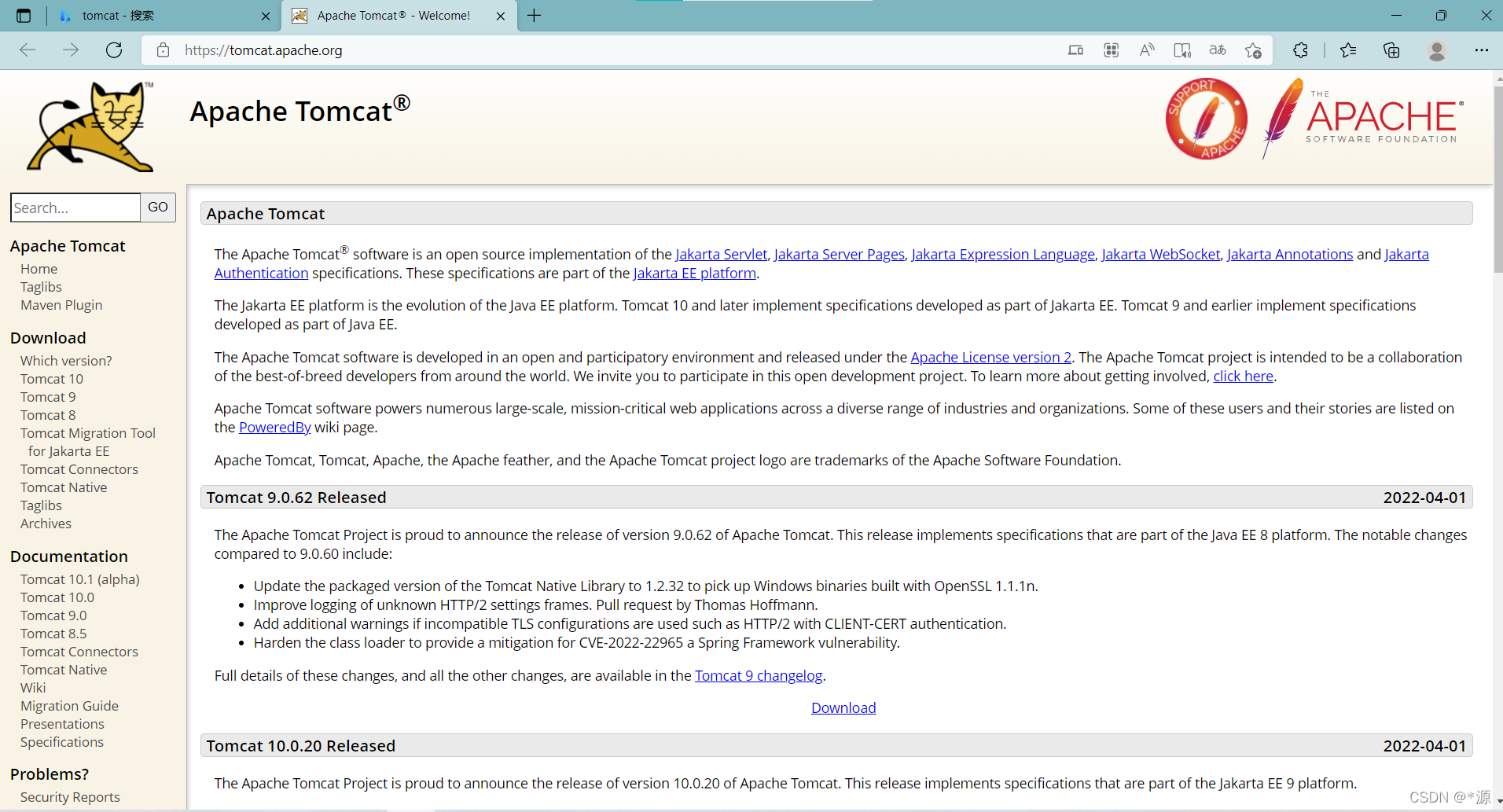Click the page vertical scrollbar
The width and height of the screenshot is (1503, 812).
1497,179
